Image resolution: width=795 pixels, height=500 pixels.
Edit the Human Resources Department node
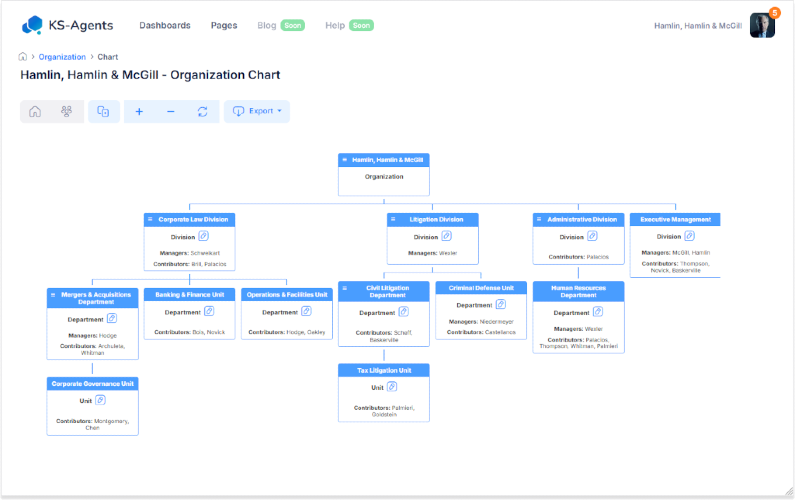coord(598,311)
